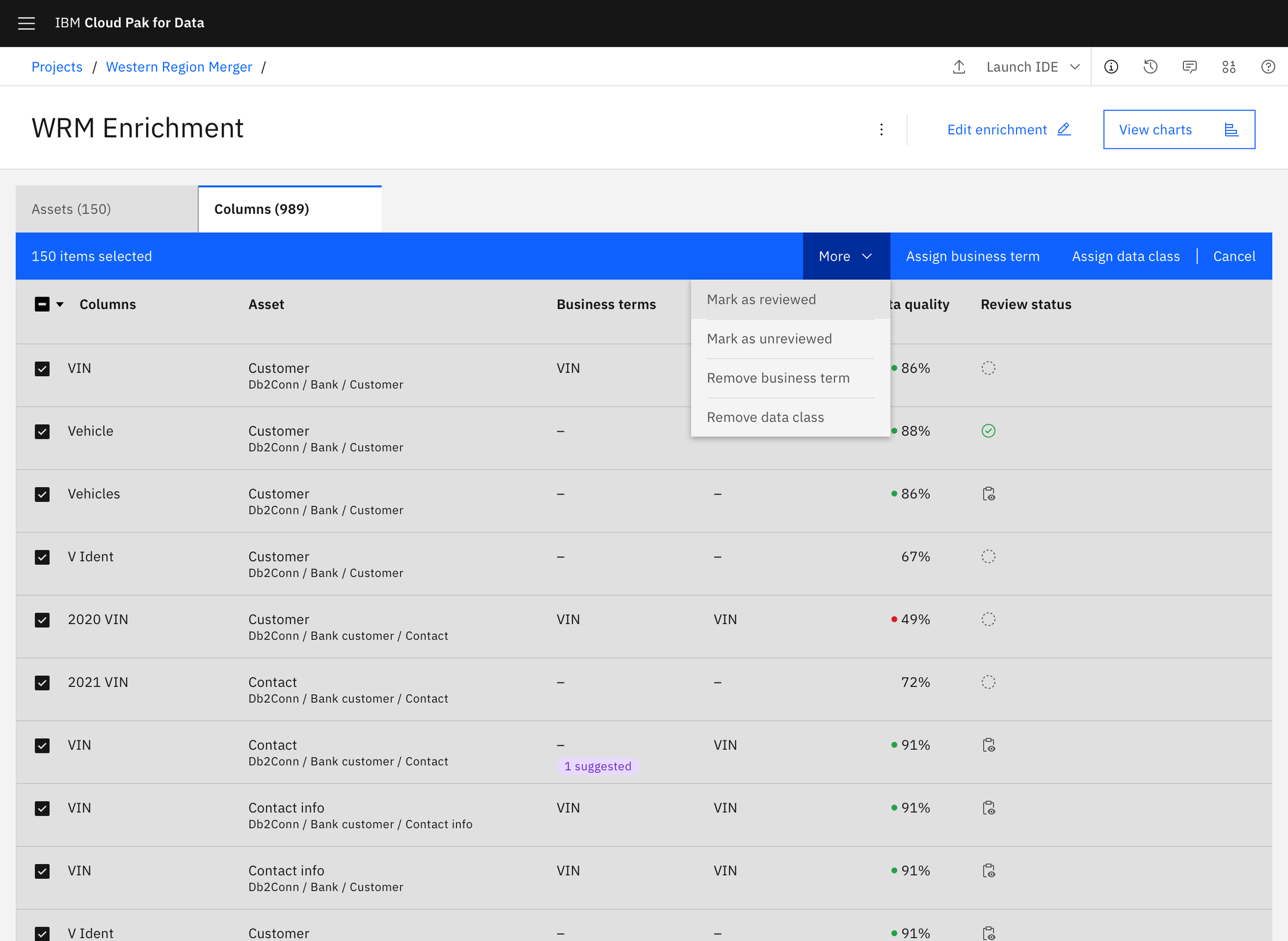Click the View charts button
This screenshot has height=941, width=1288.
pos(1178,129)
